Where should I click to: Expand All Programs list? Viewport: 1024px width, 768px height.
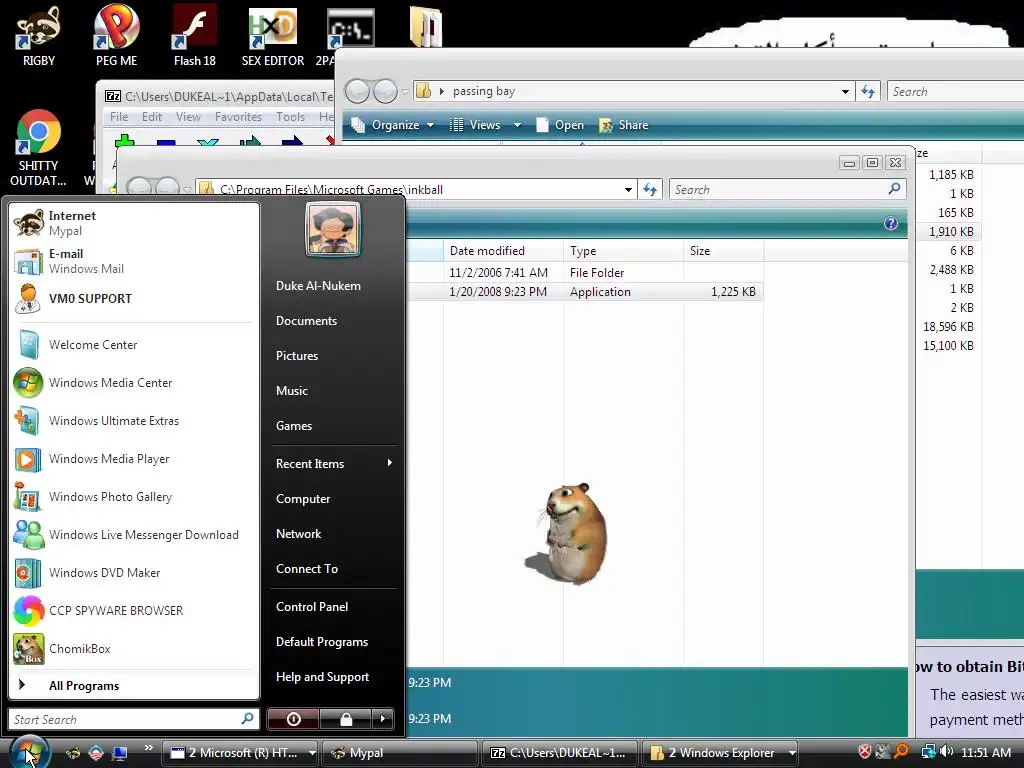point(134,686)
